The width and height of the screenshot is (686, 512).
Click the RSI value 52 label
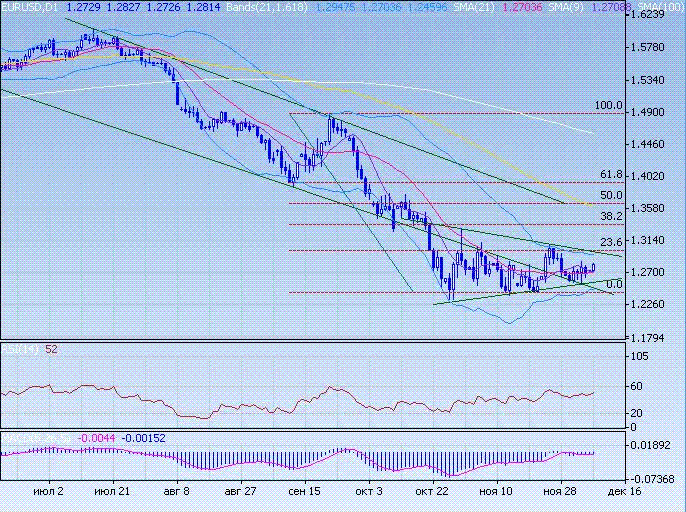52,349
